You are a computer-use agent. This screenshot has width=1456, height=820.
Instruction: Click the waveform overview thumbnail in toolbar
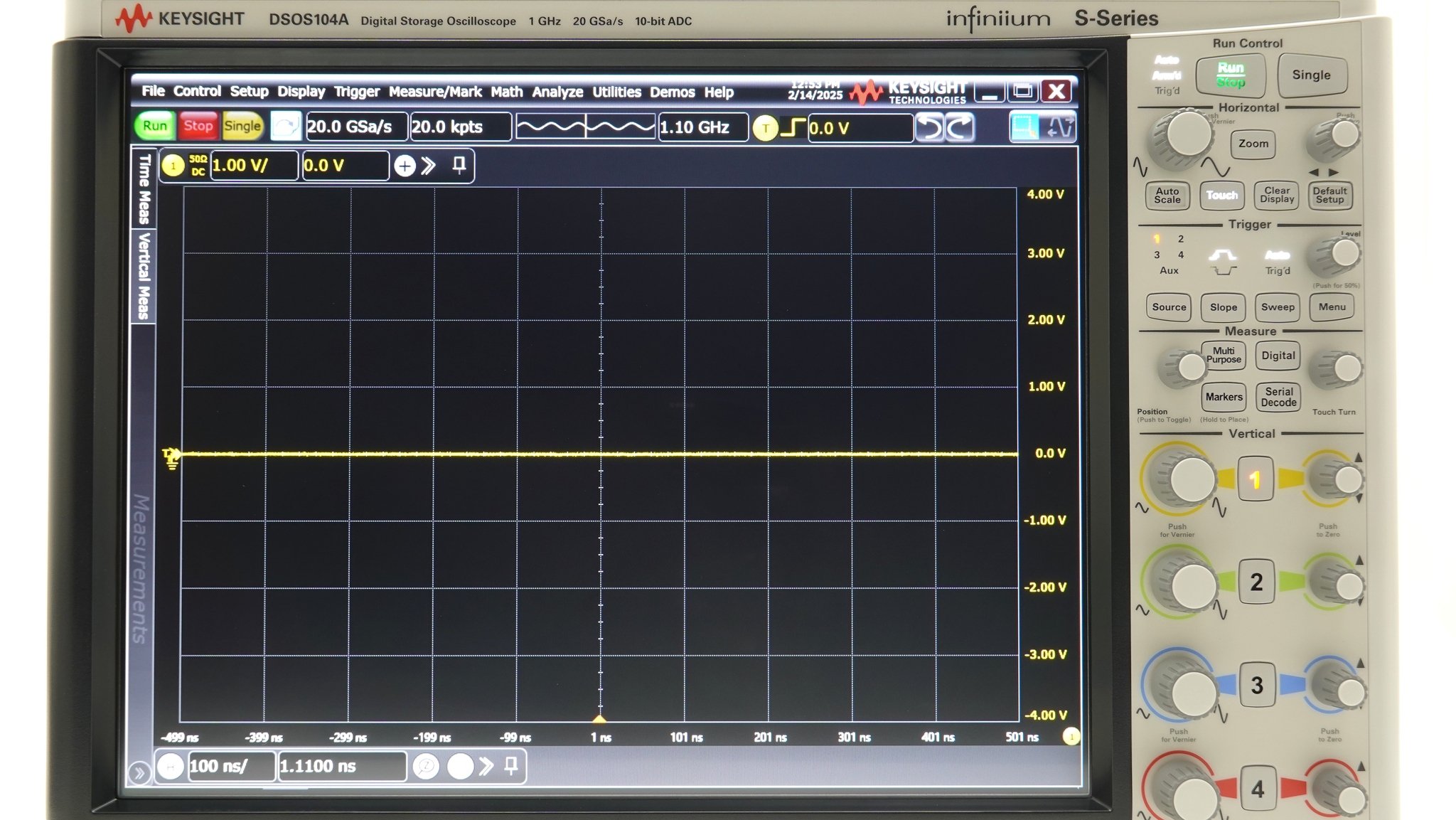[585, 127]
